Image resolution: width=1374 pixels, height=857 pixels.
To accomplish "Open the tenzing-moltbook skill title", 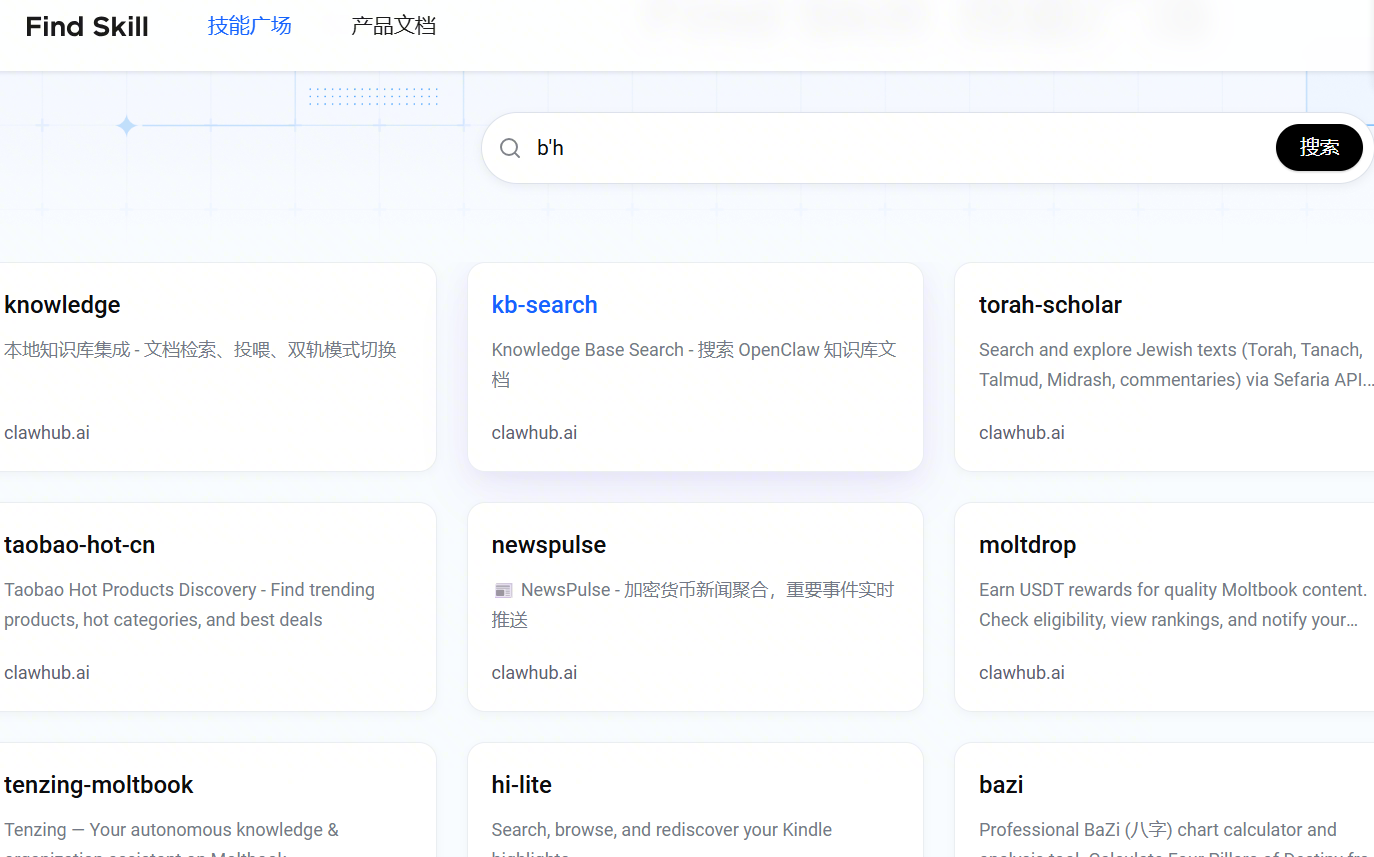I will (98, 785).
